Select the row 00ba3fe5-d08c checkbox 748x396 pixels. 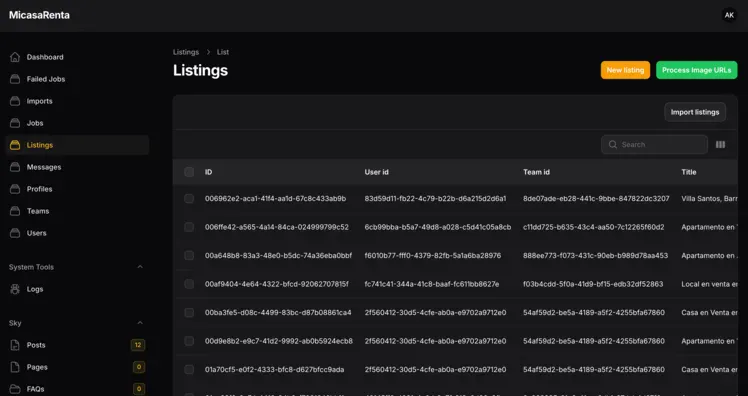click(189, 313)
